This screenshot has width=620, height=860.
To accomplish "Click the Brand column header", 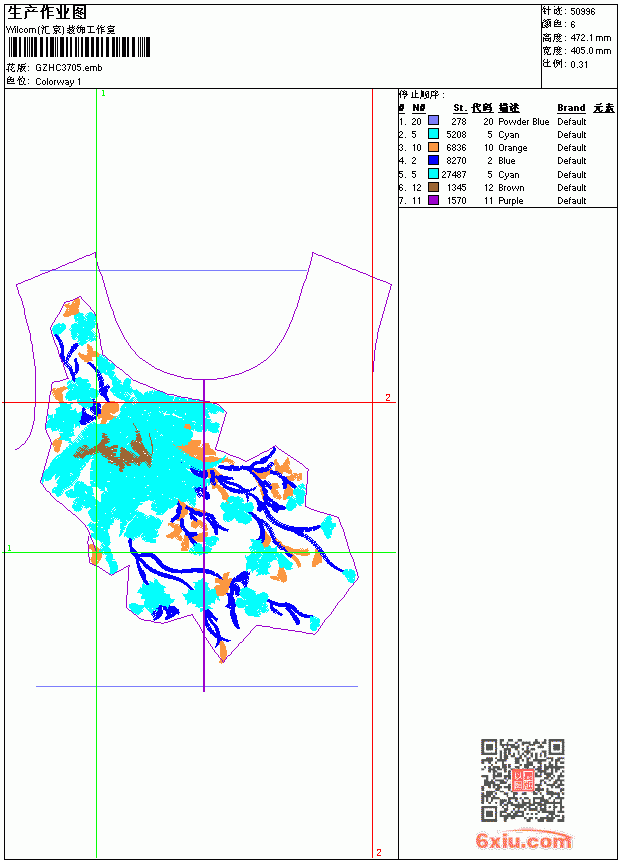I will [571, 108].
